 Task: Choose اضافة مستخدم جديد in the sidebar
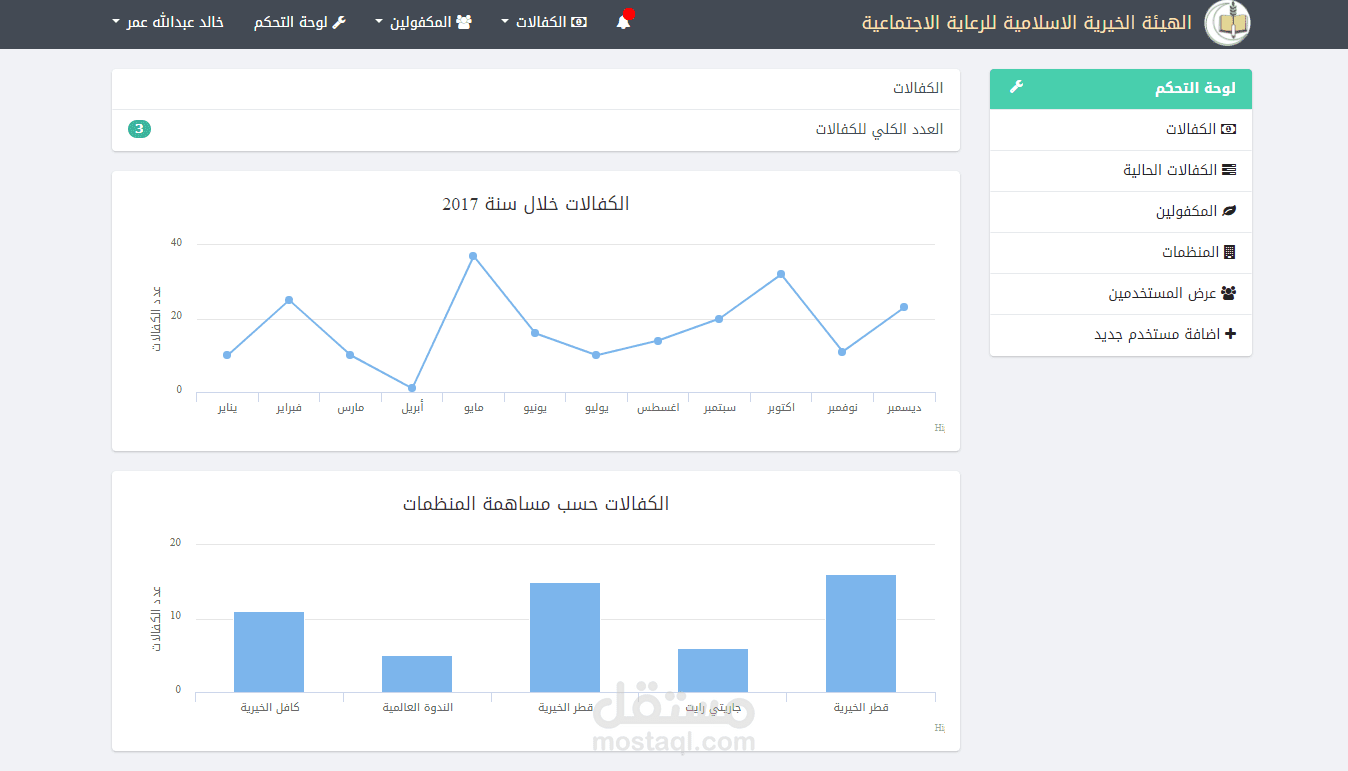pyautogui.click(x=1120, y=334)
